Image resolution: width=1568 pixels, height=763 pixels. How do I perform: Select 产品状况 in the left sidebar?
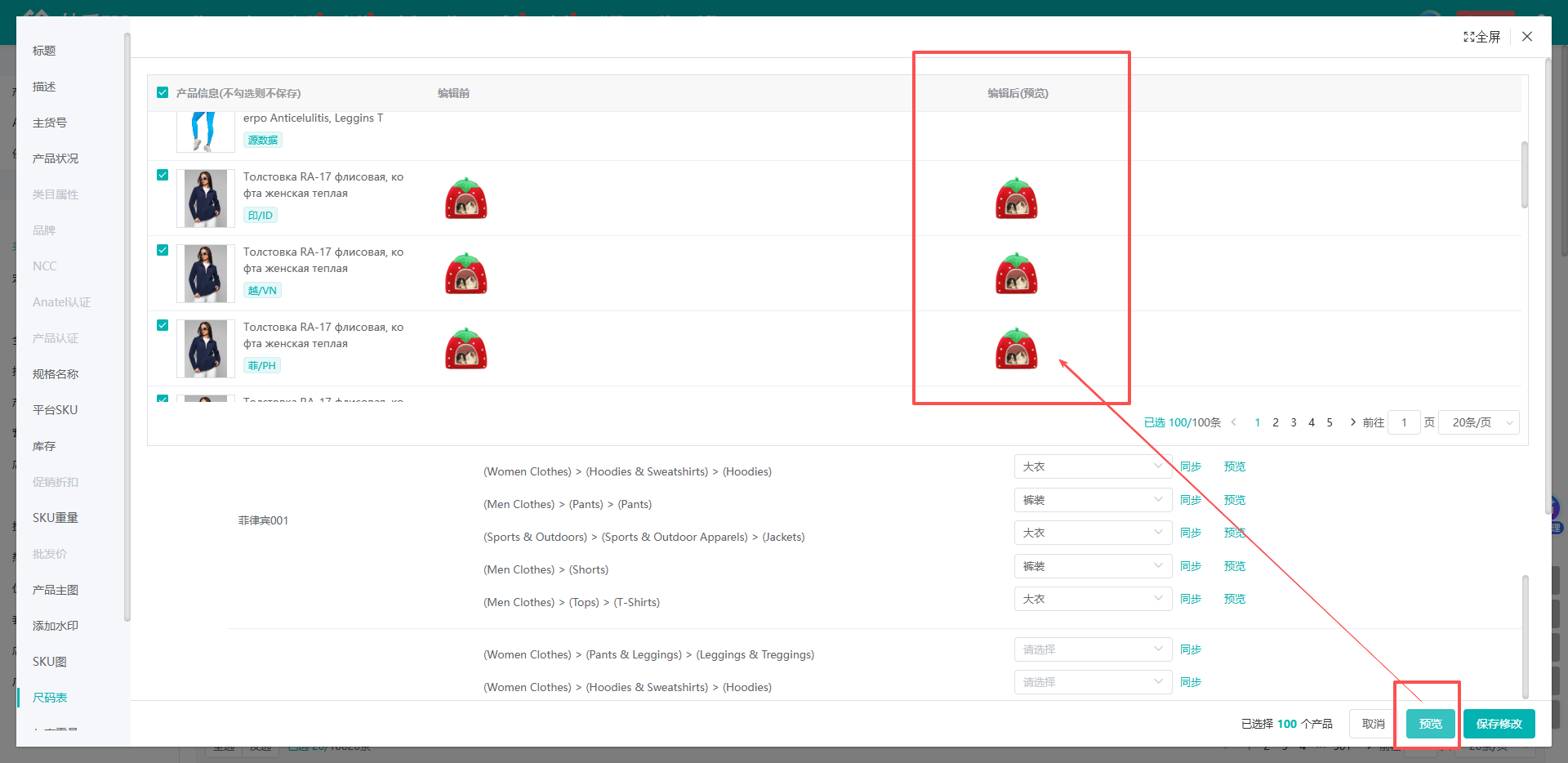coord(56,158)
